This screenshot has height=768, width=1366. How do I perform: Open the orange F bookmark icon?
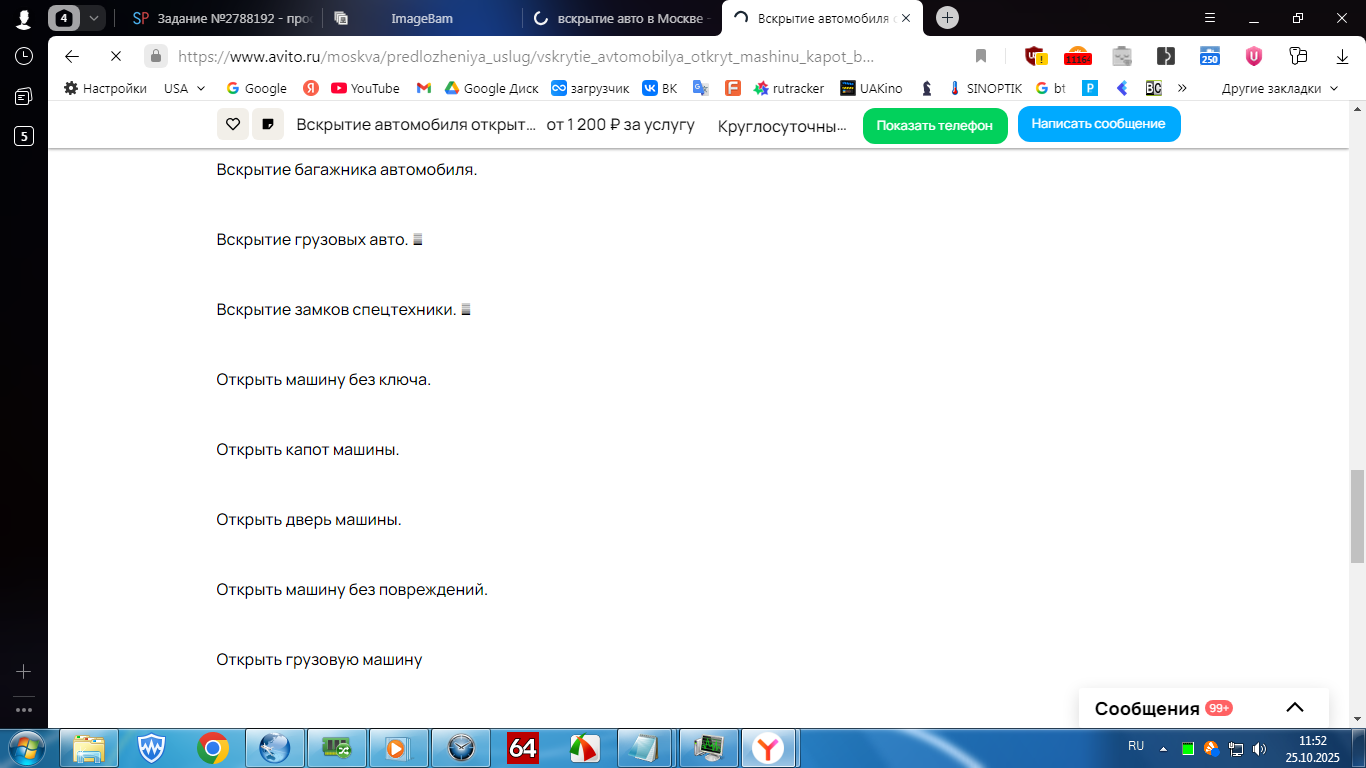coord(733,88)
